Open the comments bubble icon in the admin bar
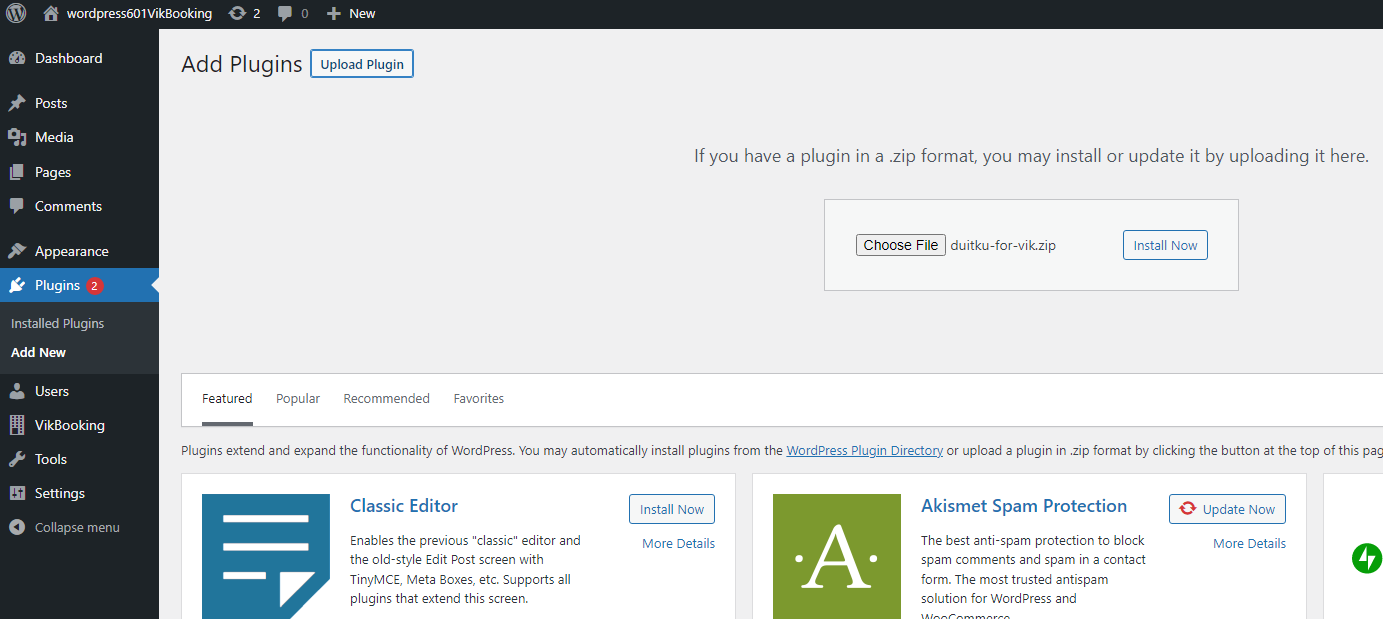 click(x=285, y=14)
